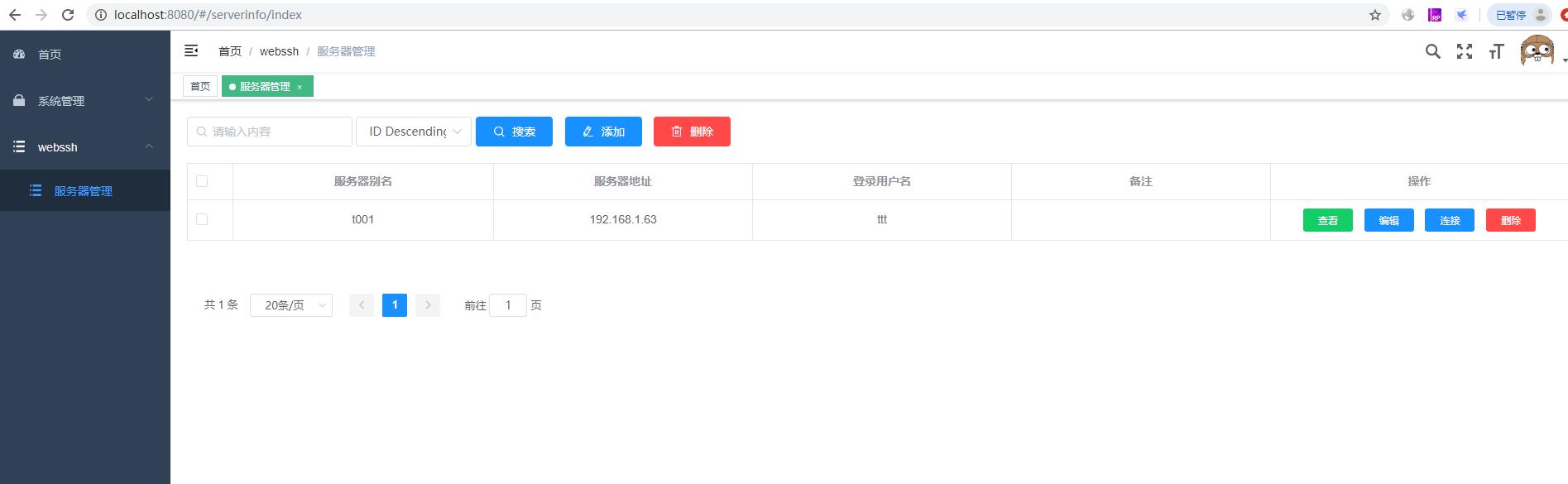The width and height of the screenshot is (1568, 484).
Task: Click 登录用户名 column header
Action: coord(882,181)
